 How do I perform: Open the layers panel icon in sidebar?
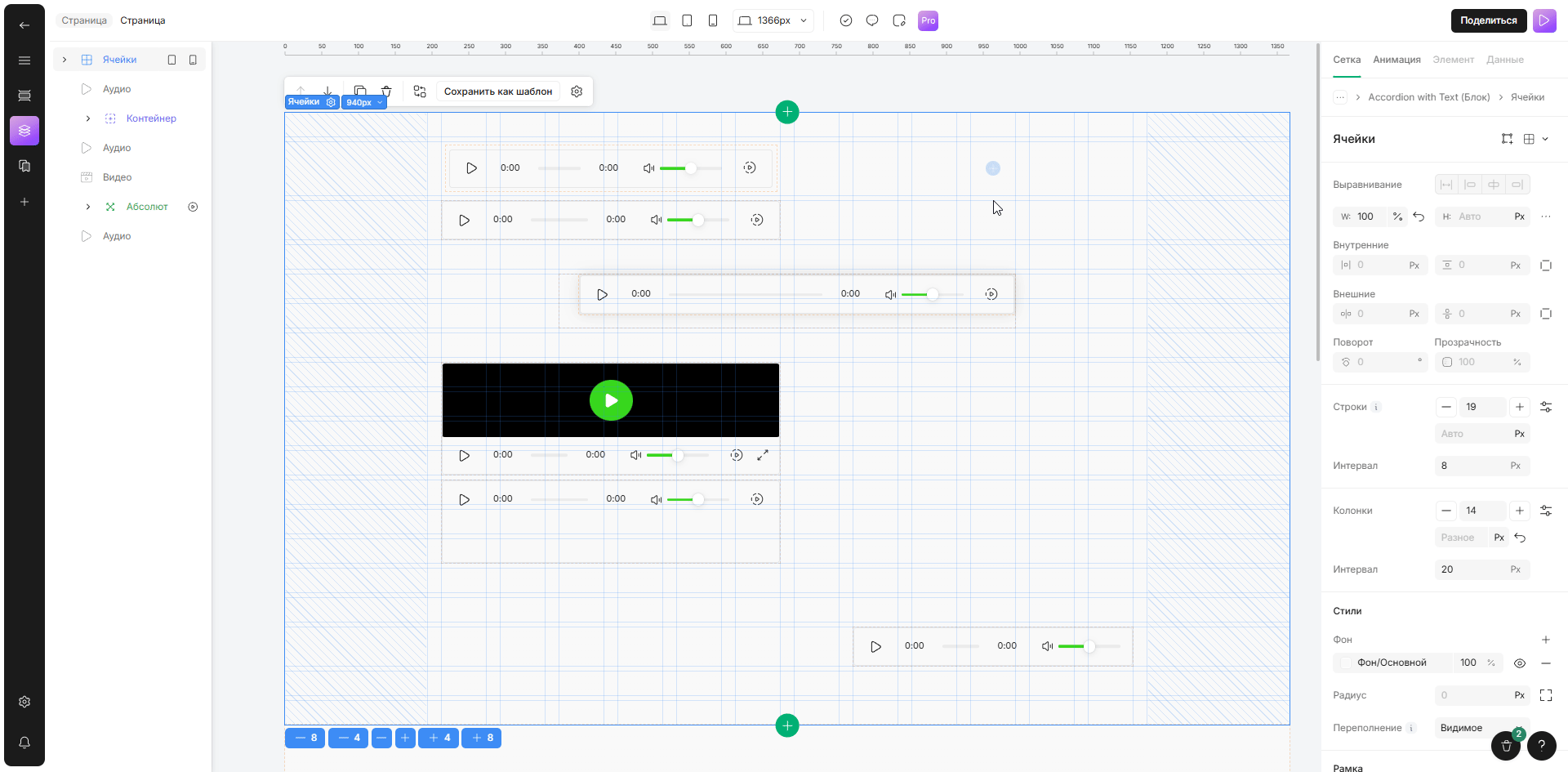tap(24, 131)
